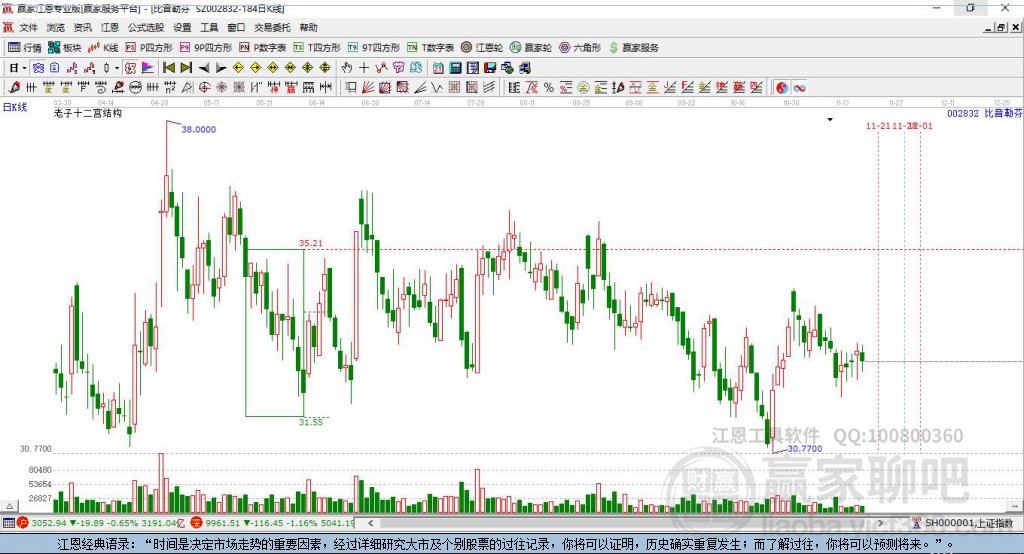Toggle the pressed magenta triangle chart icon
Image resolution: width=1024 pixels, height=554 pixels.
point(148,68)
